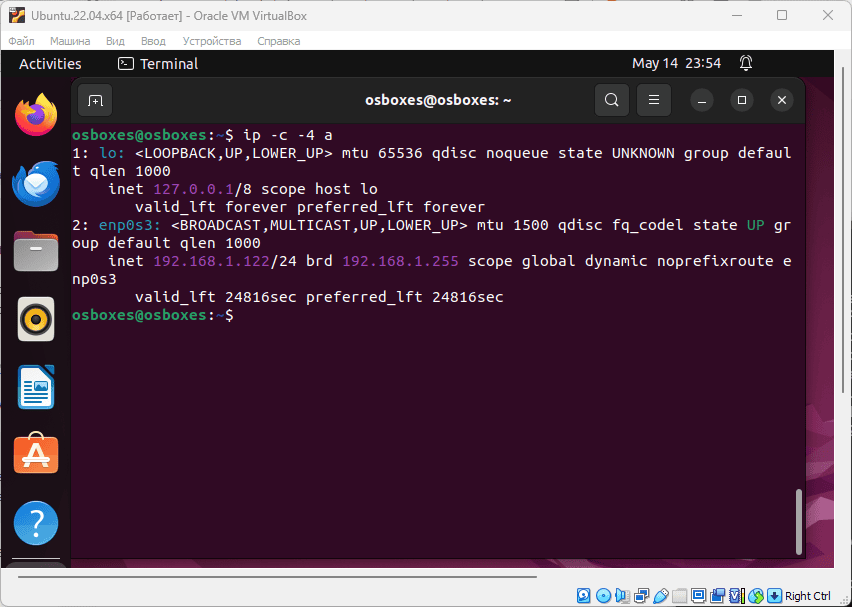Click the VirtualBox vertical scrollbar on right
This screenshot has height=607, width=852.
pos(843,228)
